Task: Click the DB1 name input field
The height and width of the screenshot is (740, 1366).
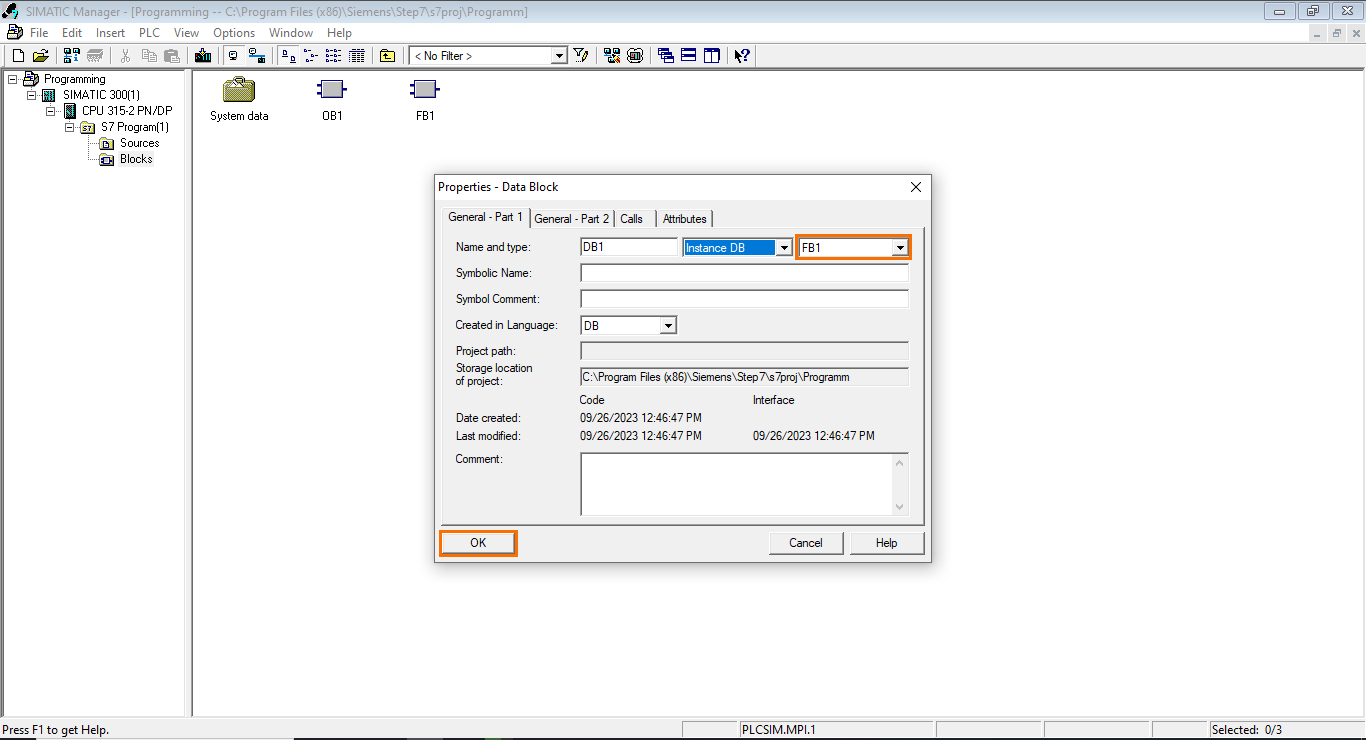Action: tap(629, 247)
